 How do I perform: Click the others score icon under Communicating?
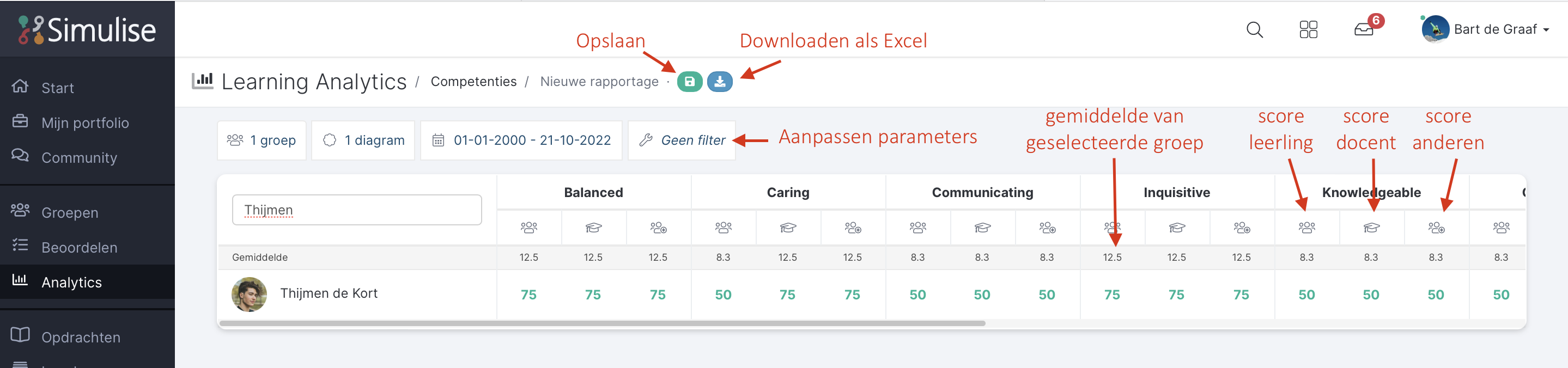tap(1047, 228)
